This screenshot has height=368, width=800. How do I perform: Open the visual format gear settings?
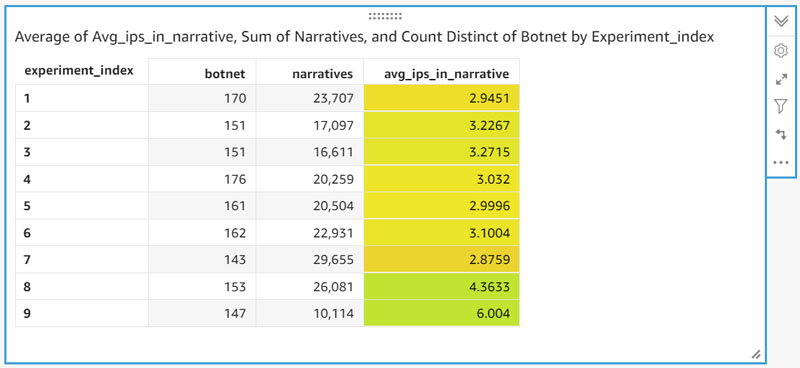[781, 51]
